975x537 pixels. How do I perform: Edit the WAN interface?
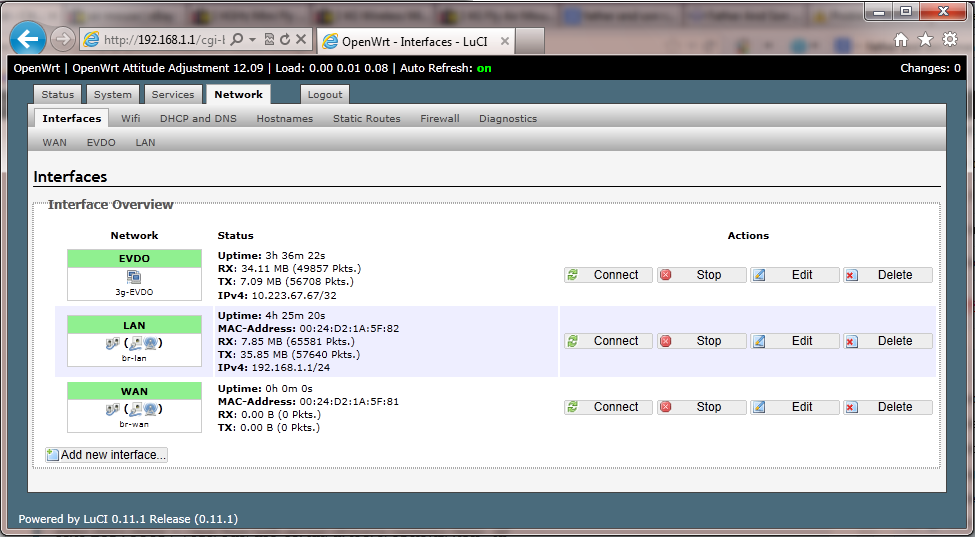point(795,407)
